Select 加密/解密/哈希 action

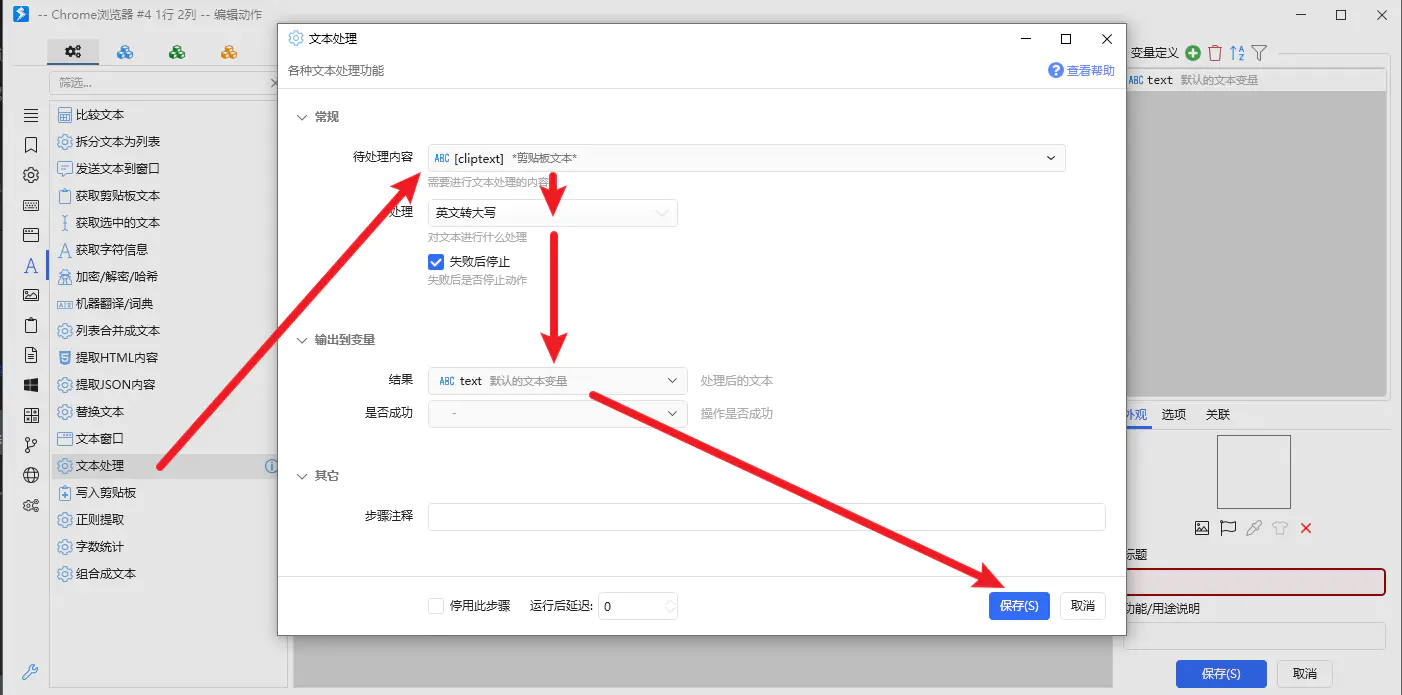(117, 277)
